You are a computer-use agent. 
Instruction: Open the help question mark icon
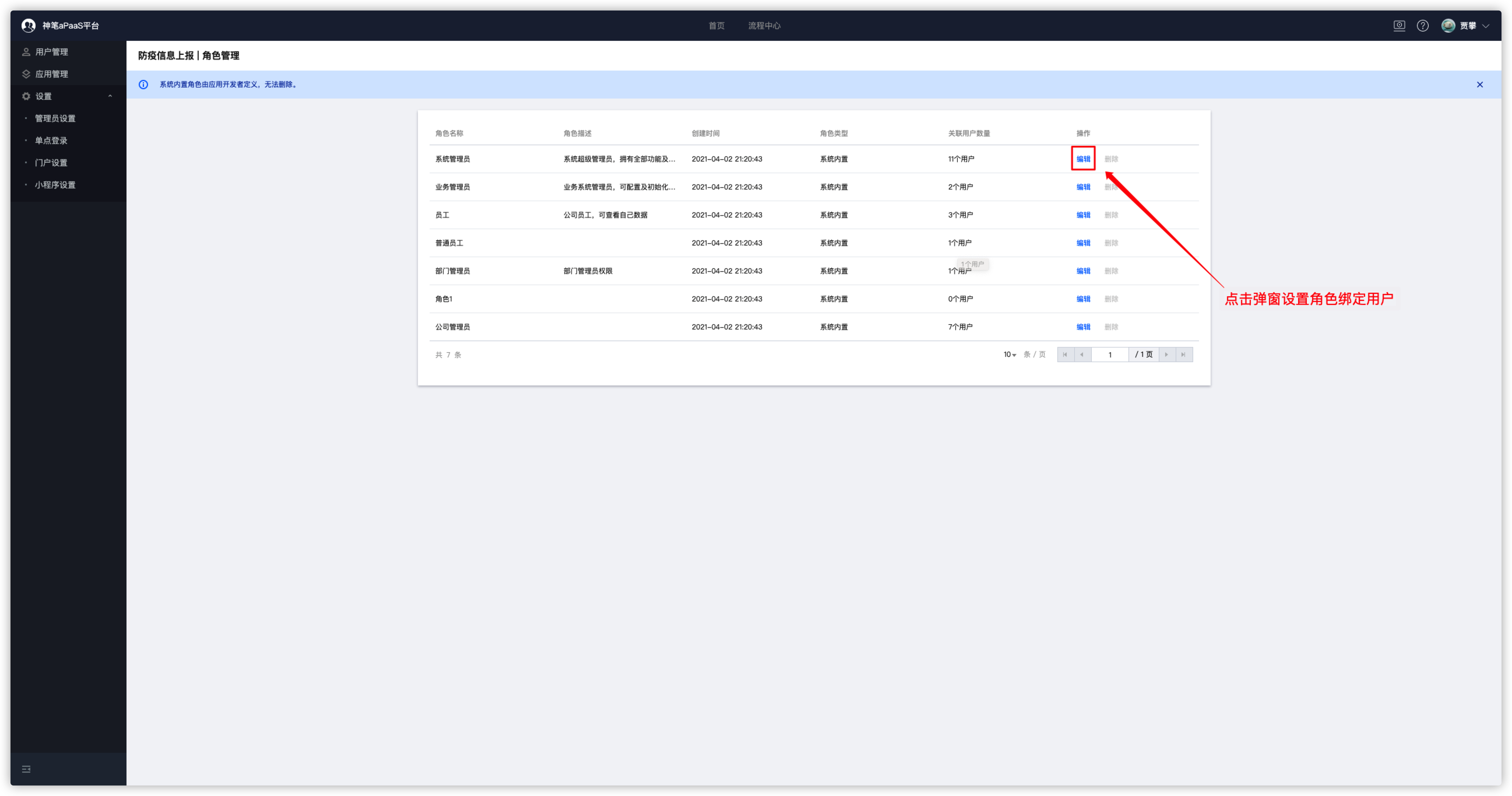click(1423, 25)
